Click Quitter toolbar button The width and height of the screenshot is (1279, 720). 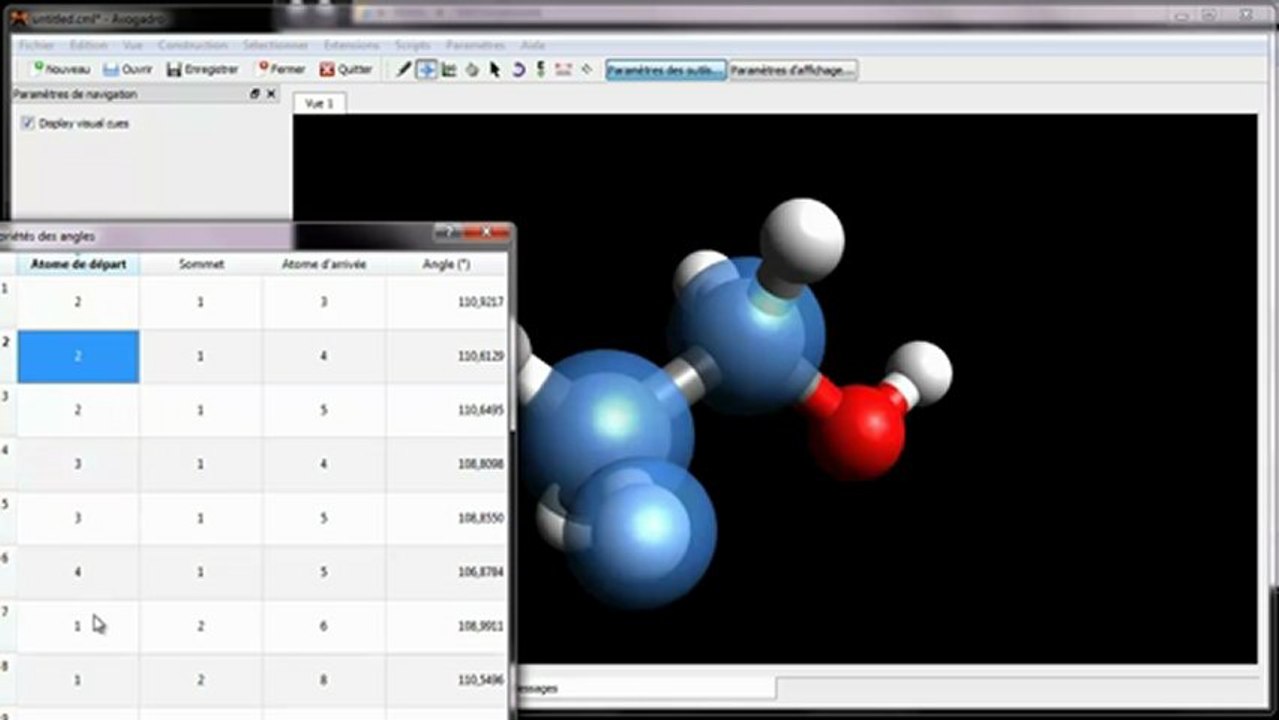(x=346, y=70)
